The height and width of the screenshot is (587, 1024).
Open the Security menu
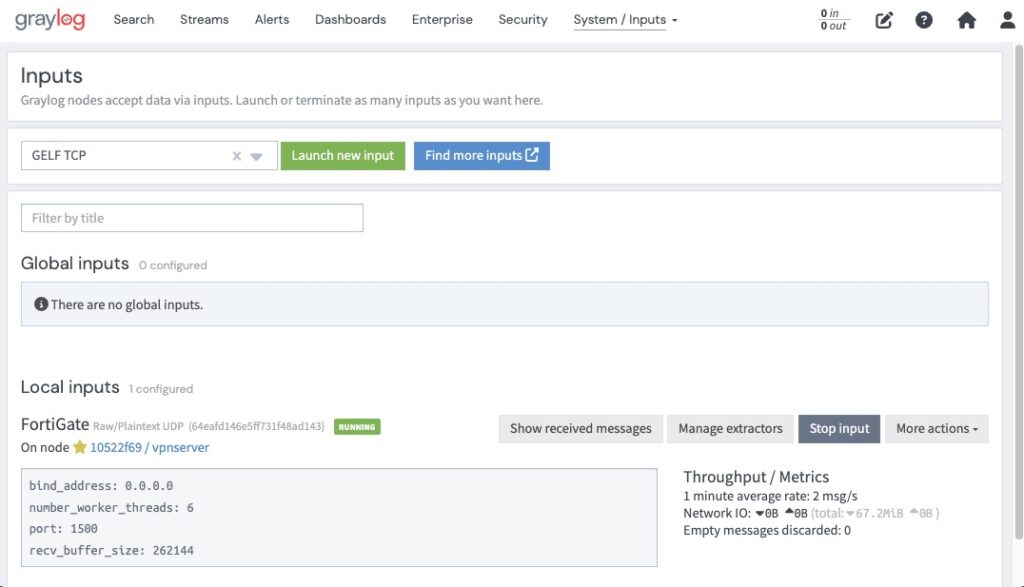(x=522, y=20)
